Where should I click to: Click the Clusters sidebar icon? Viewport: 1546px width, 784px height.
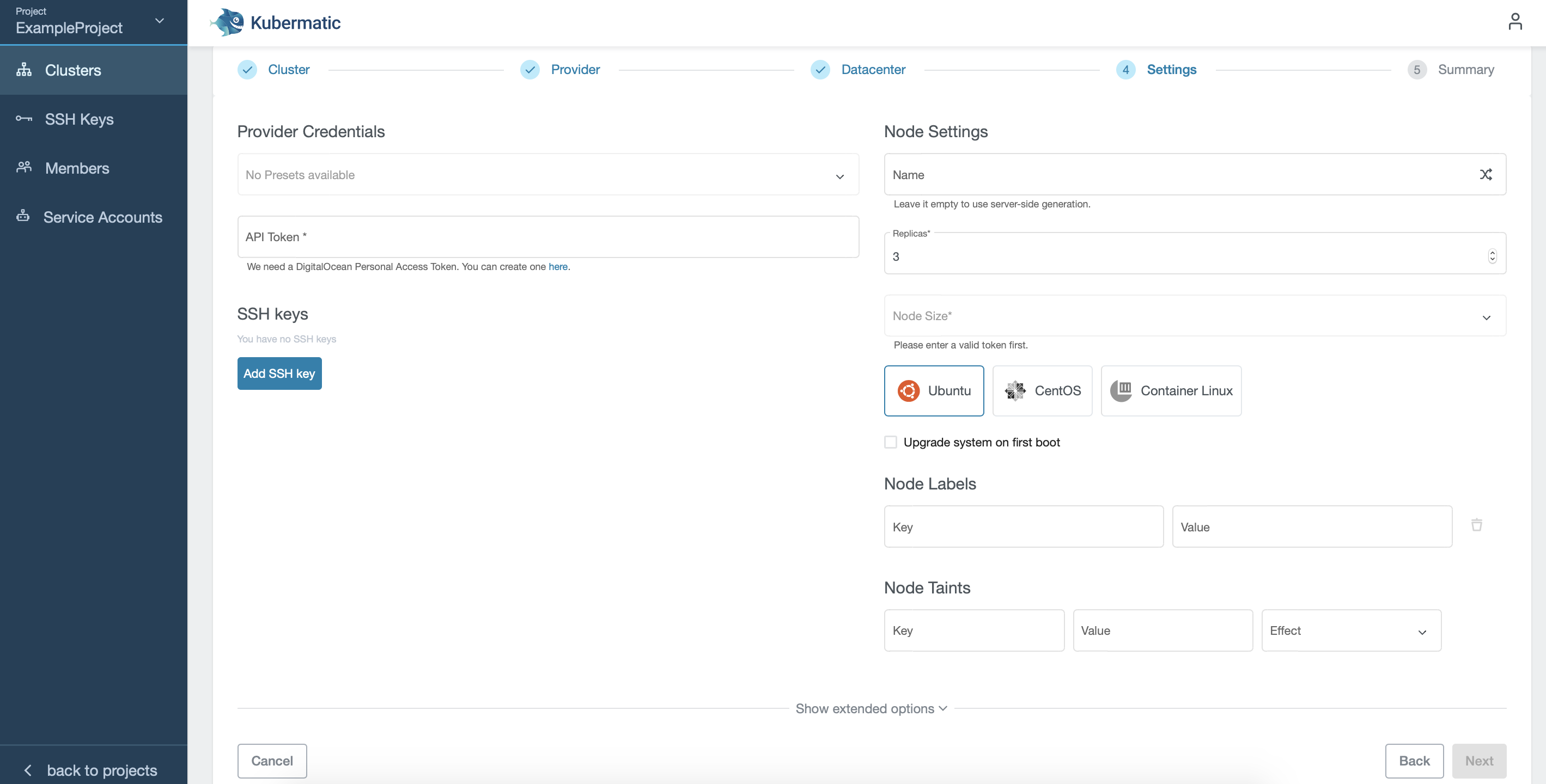(x=24, y=70)
